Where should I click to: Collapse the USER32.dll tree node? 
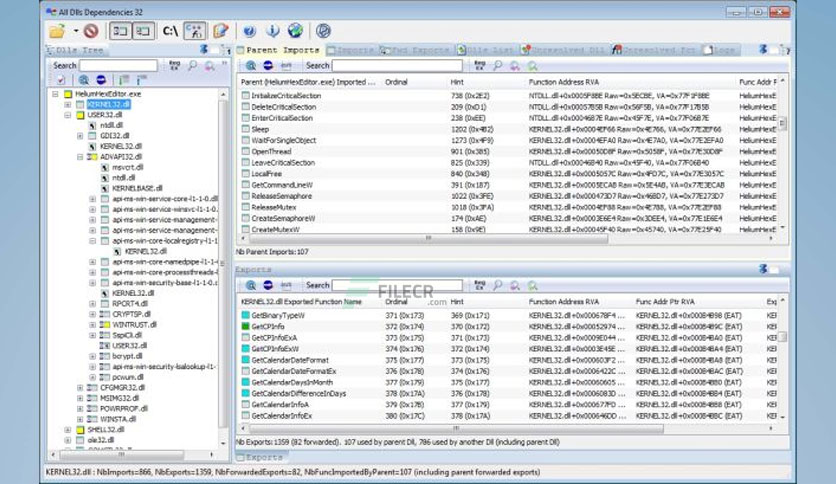[x=68, y=115]
